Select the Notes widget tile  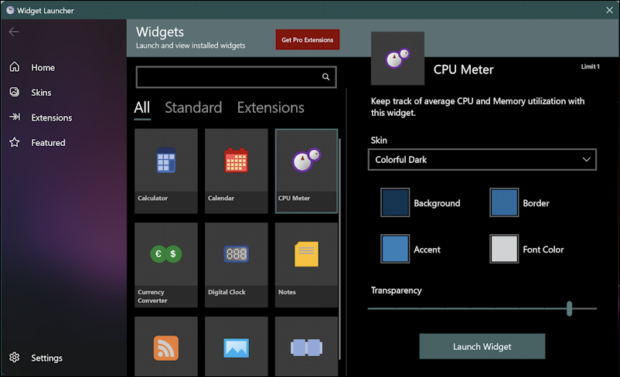306,265
